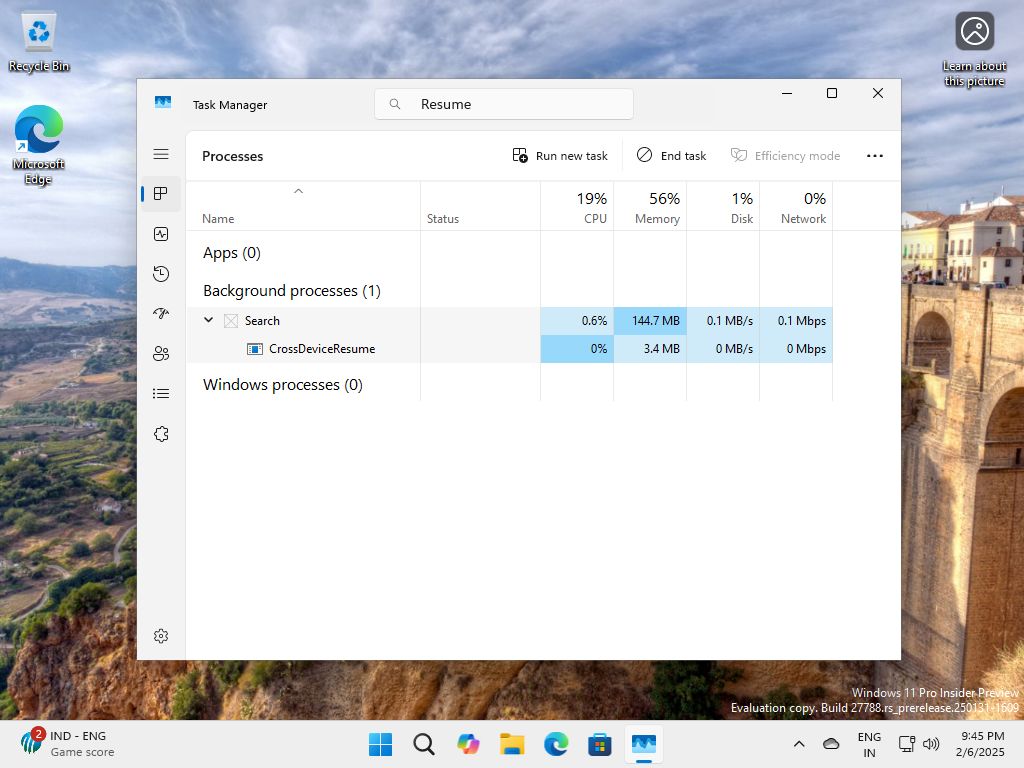Open the Users page in sidebar

click(x=161, y=353)
